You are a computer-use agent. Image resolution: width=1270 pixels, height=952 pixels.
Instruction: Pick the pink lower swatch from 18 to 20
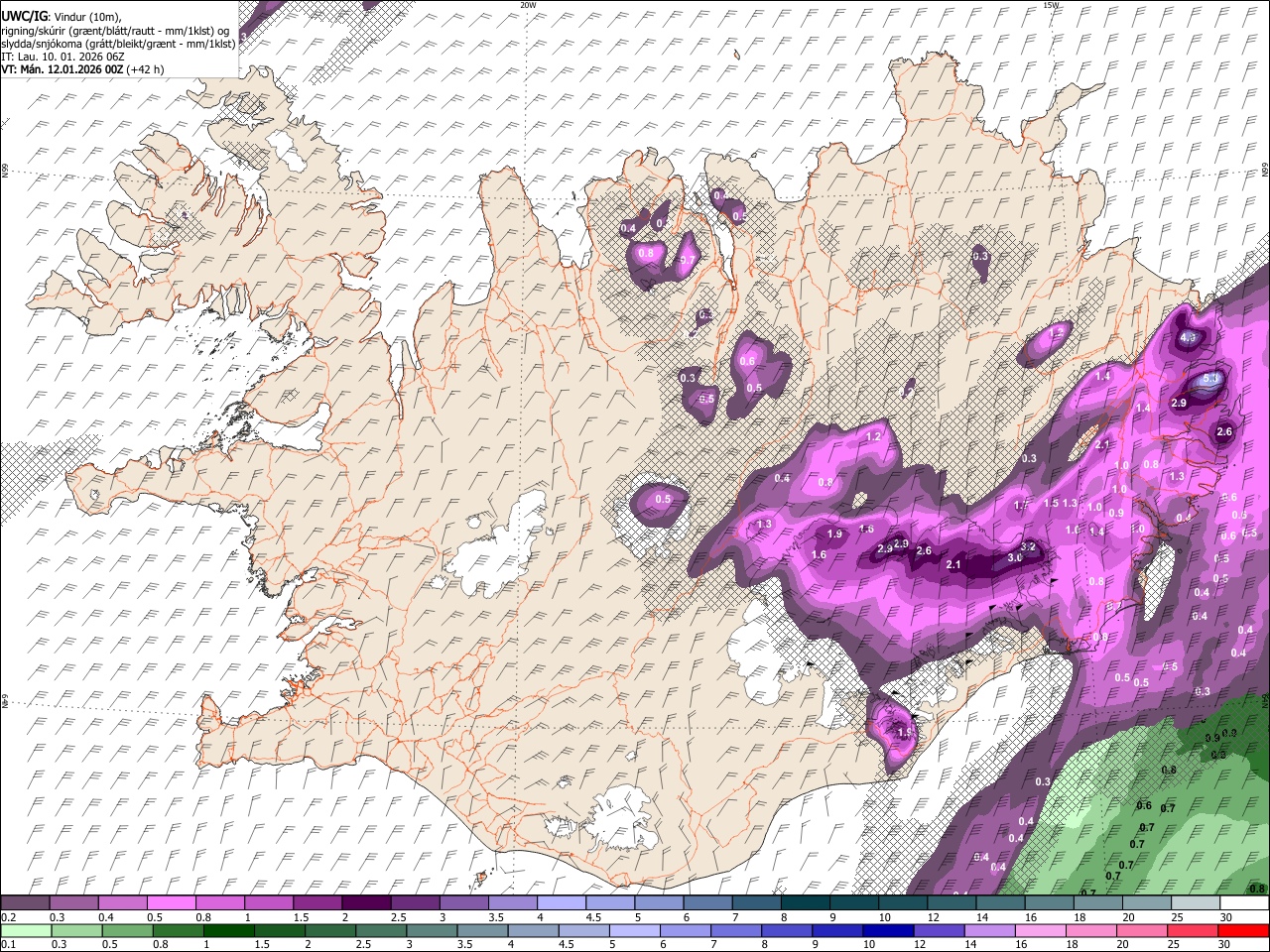coord(1091,930)
